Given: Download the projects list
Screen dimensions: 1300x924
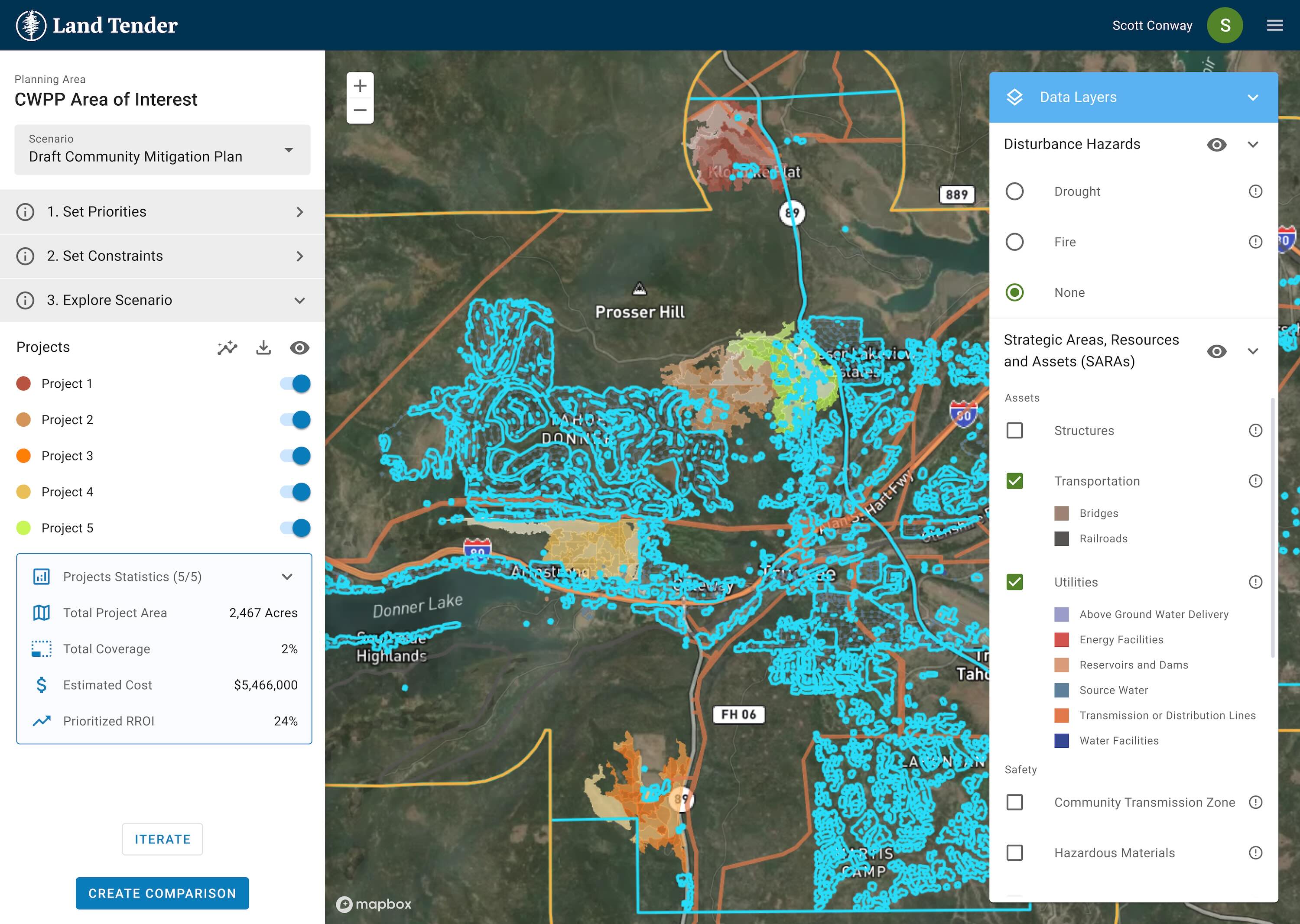Looking at the screenshot, I should [263, 348].
